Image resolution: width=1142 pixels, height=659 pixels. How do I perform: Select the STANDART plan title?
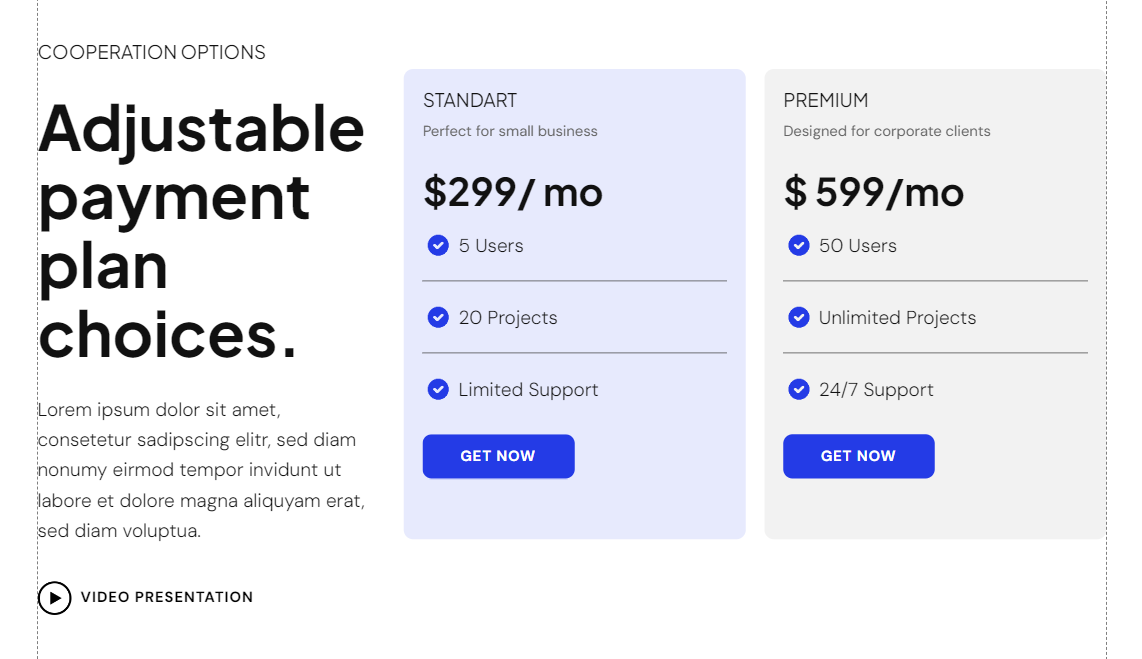click(470, 101)
